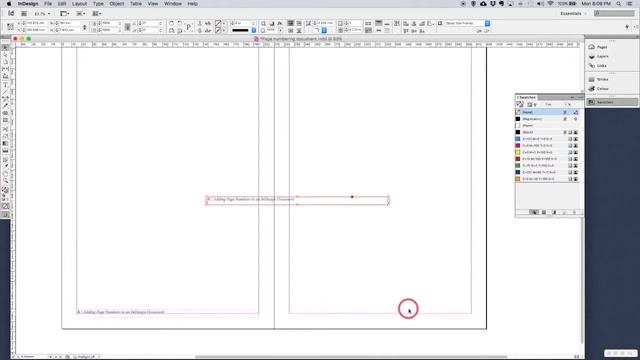Open the zoom level dropdown

click(x=42, y=13)
